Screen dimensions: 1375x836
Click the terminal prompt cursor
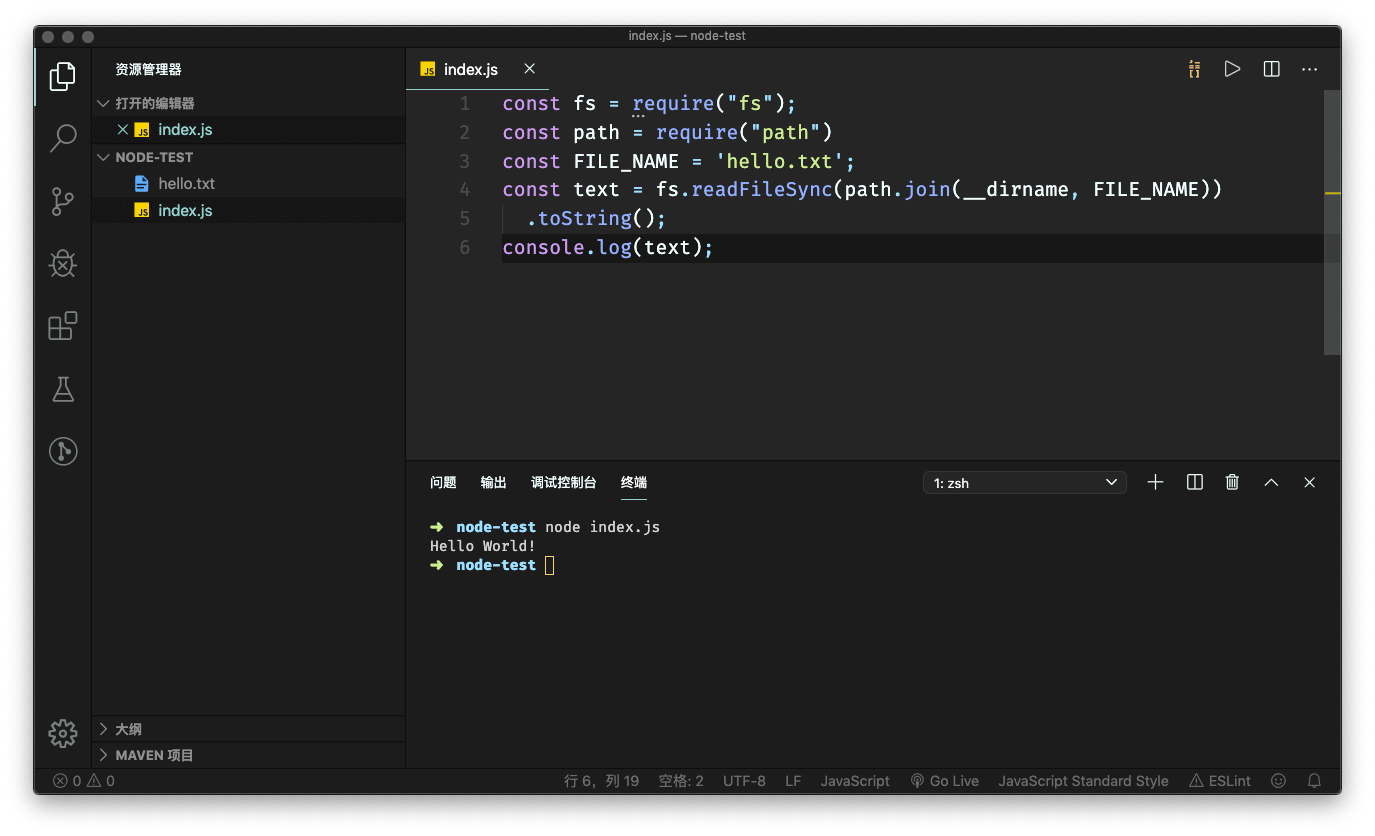tap(549, 566)
